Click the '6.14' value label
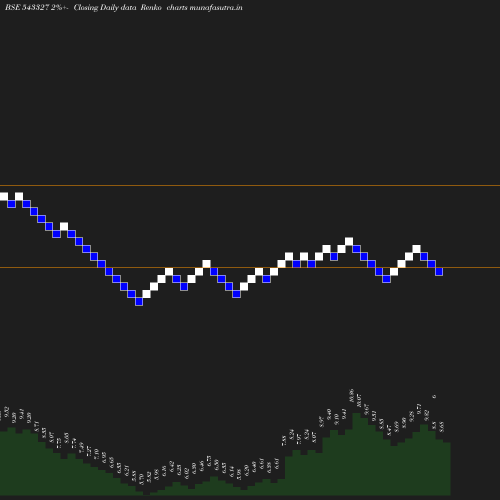The height and width of the screenshot is (500, 500). click(x=232, y=471)
